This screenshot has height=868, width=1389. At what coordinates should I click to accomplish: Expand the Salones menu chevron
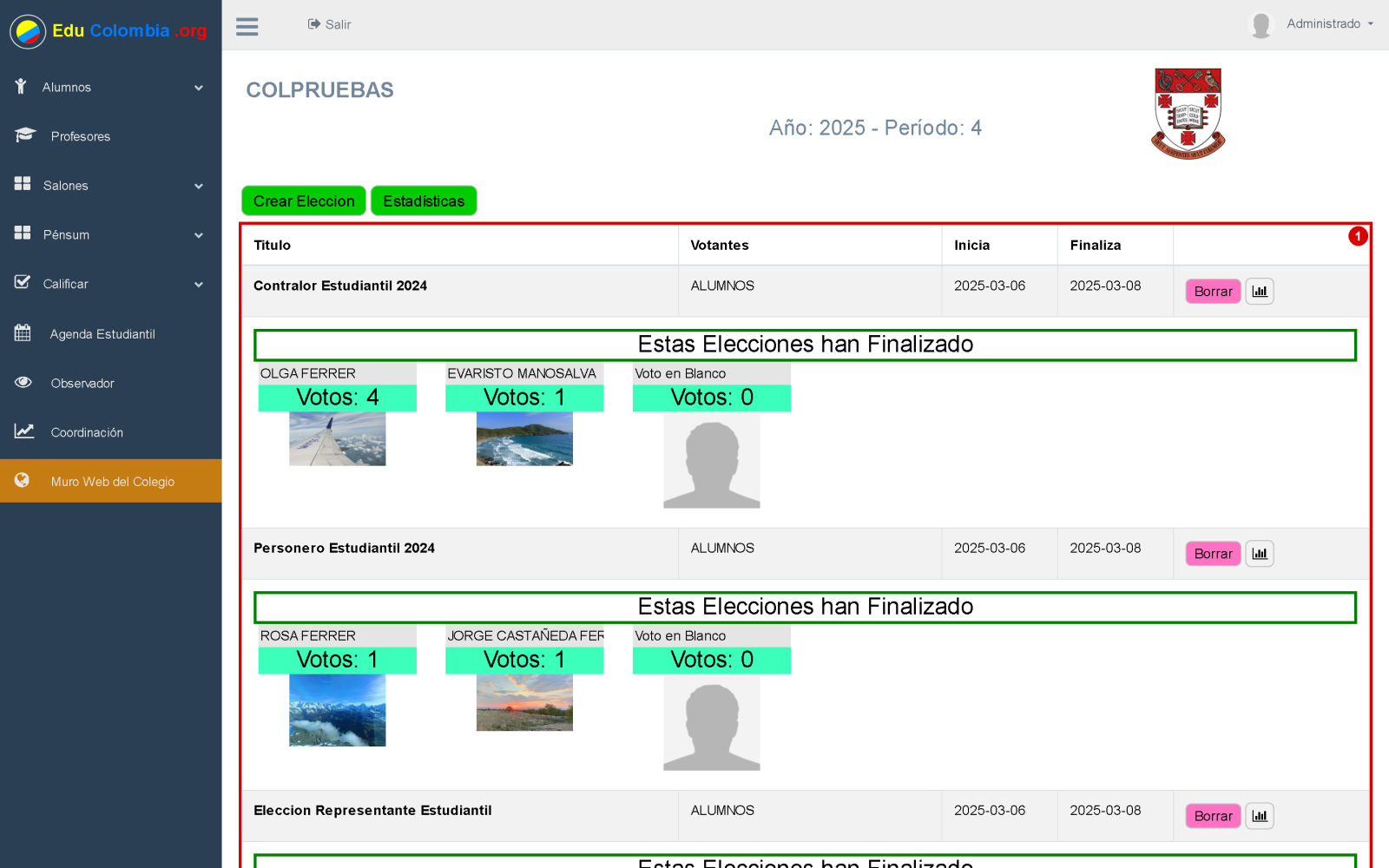(x=199, y=186)
